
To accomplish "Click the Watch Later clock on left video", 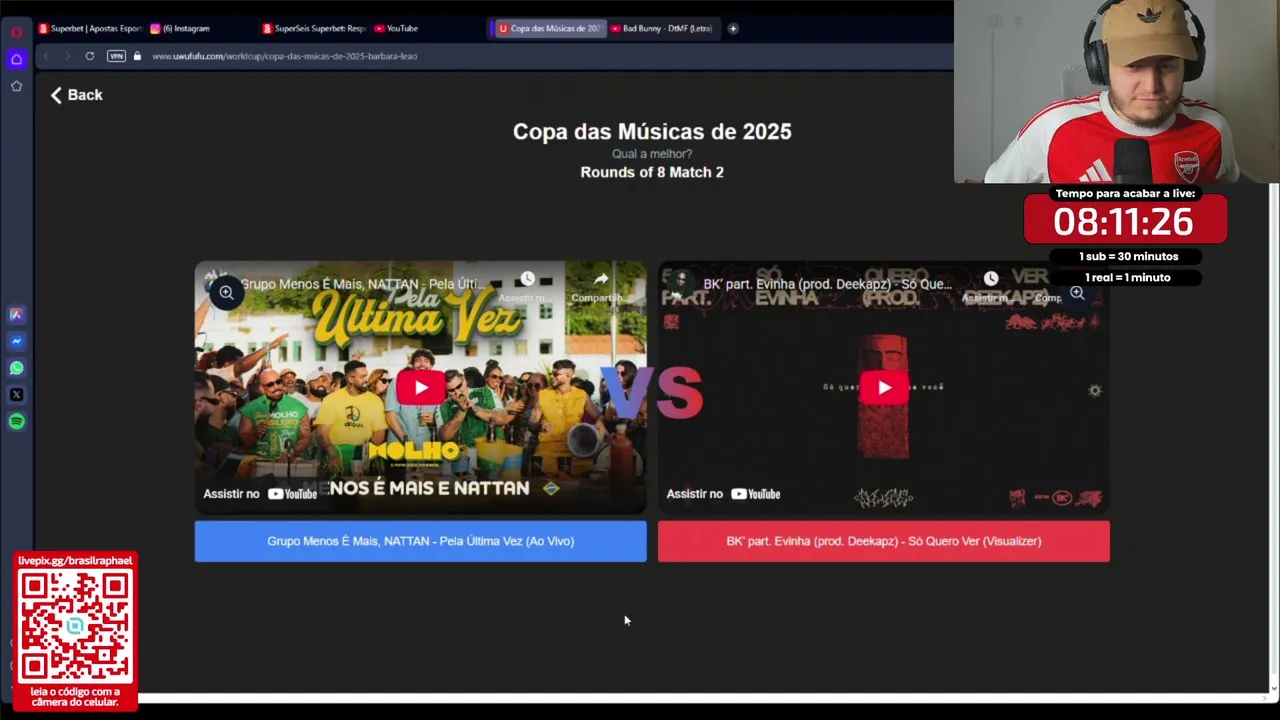I will tap(527, 279).
